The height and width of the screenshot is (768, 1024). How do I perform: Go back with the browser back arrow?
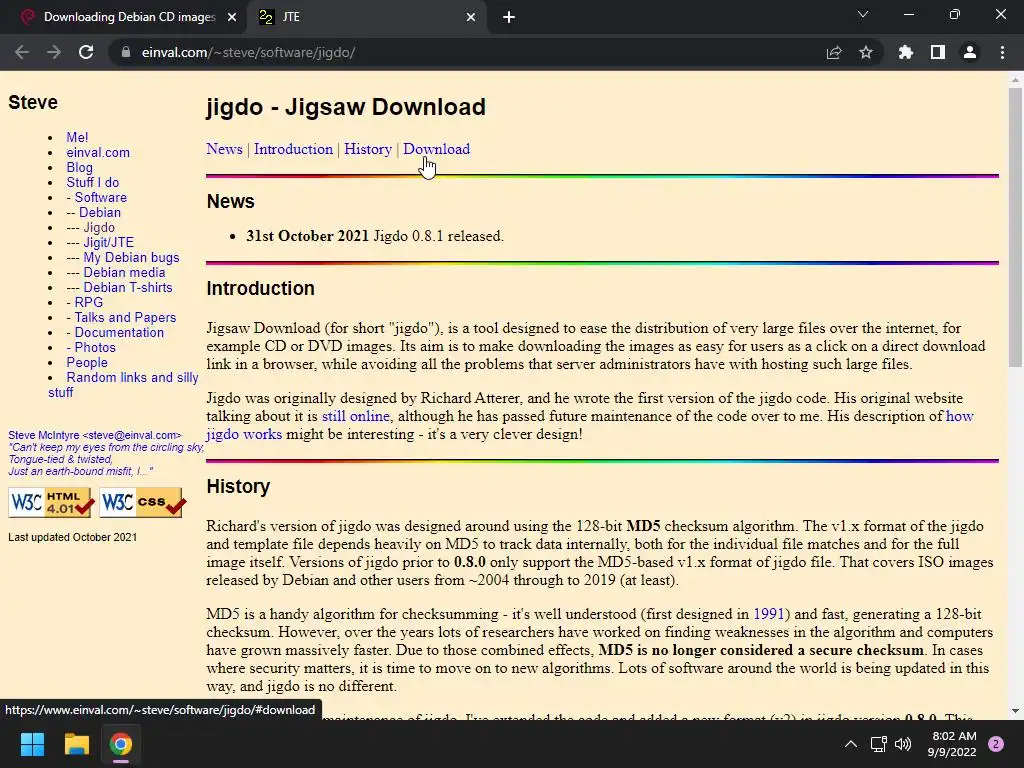coord(22,52)
